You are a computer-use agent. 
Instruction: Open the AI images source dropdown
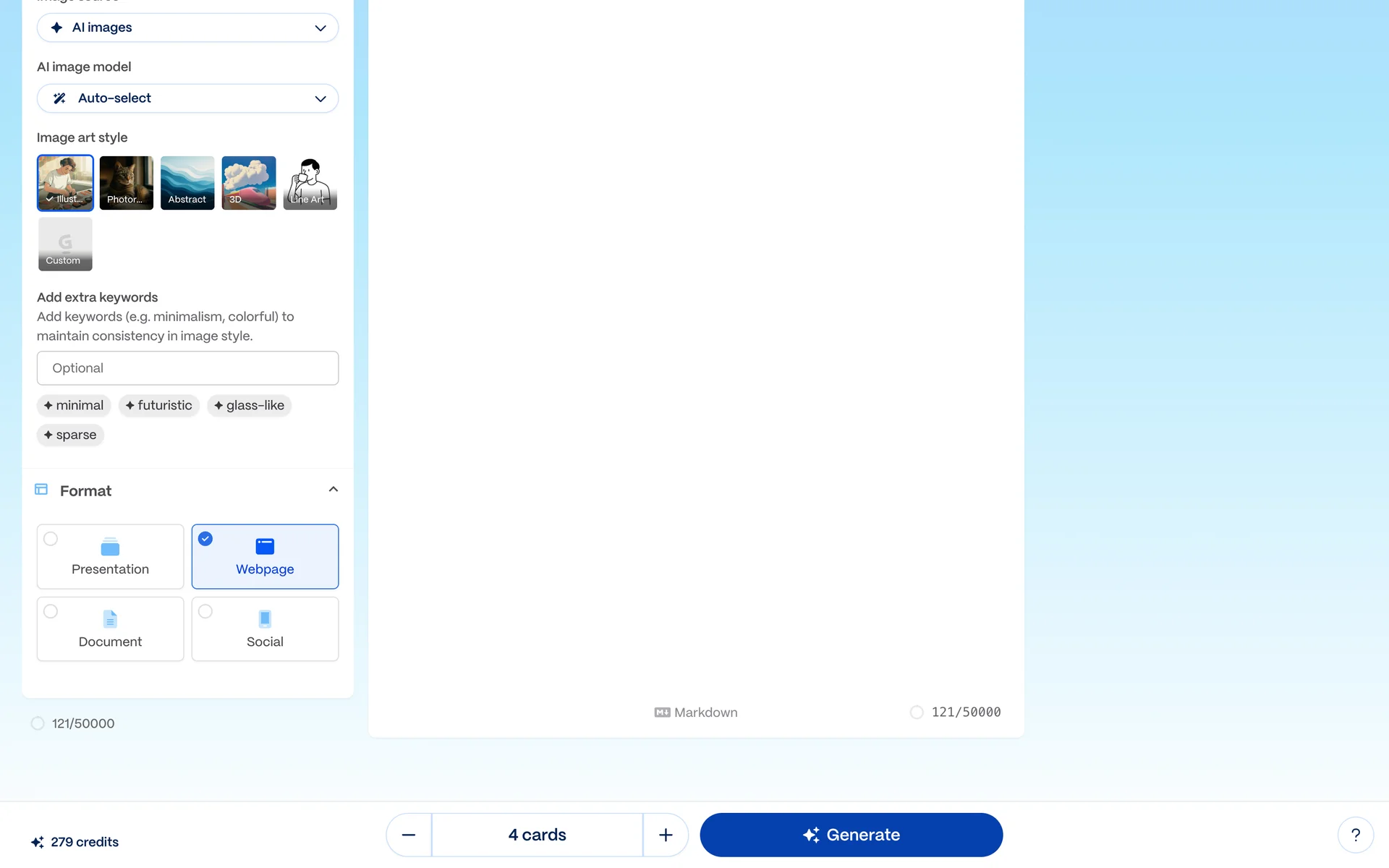(x=187, y=27)
